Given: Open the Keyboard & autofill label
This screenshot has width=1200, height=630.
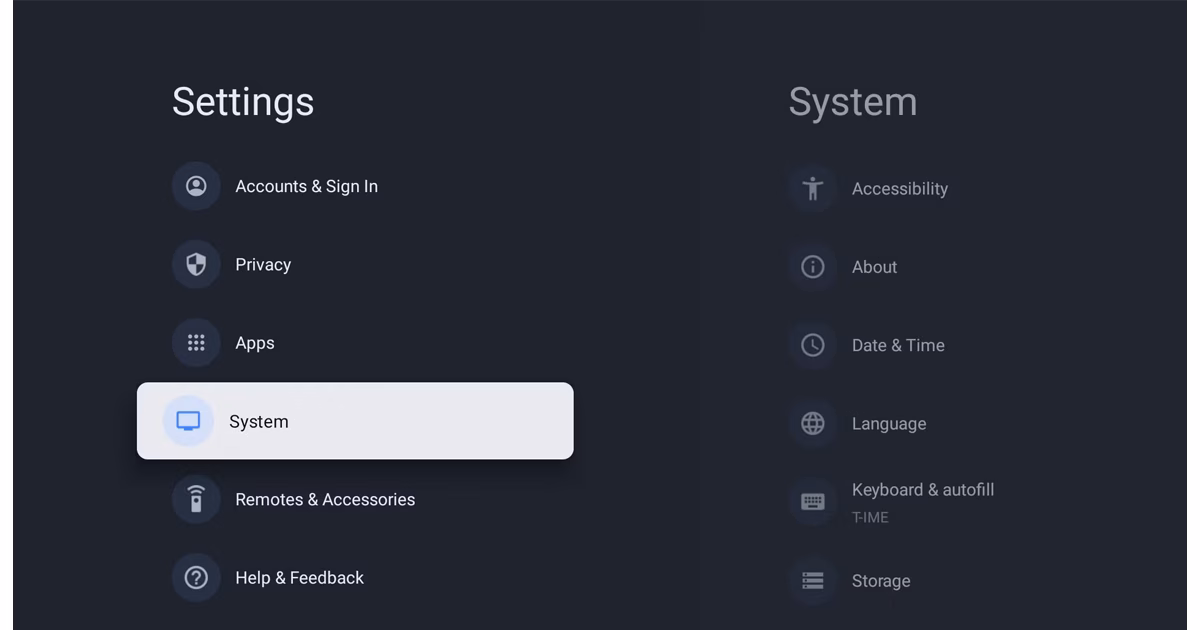Looking at the screenshot, I should 923,490.
